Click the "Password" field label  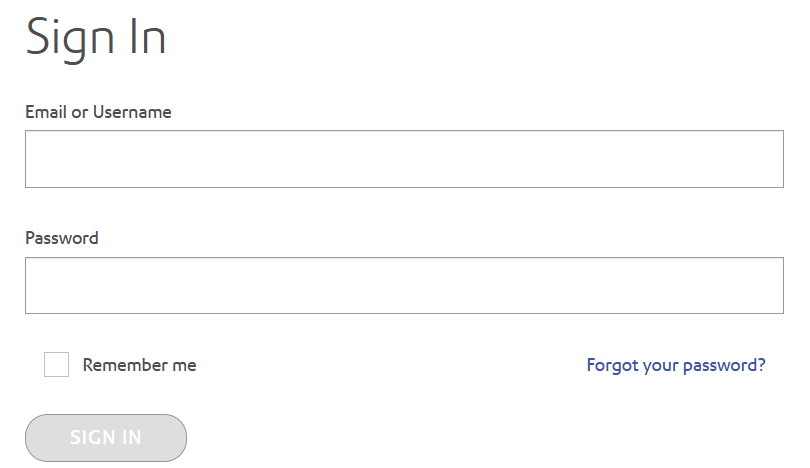coord(62,238)
